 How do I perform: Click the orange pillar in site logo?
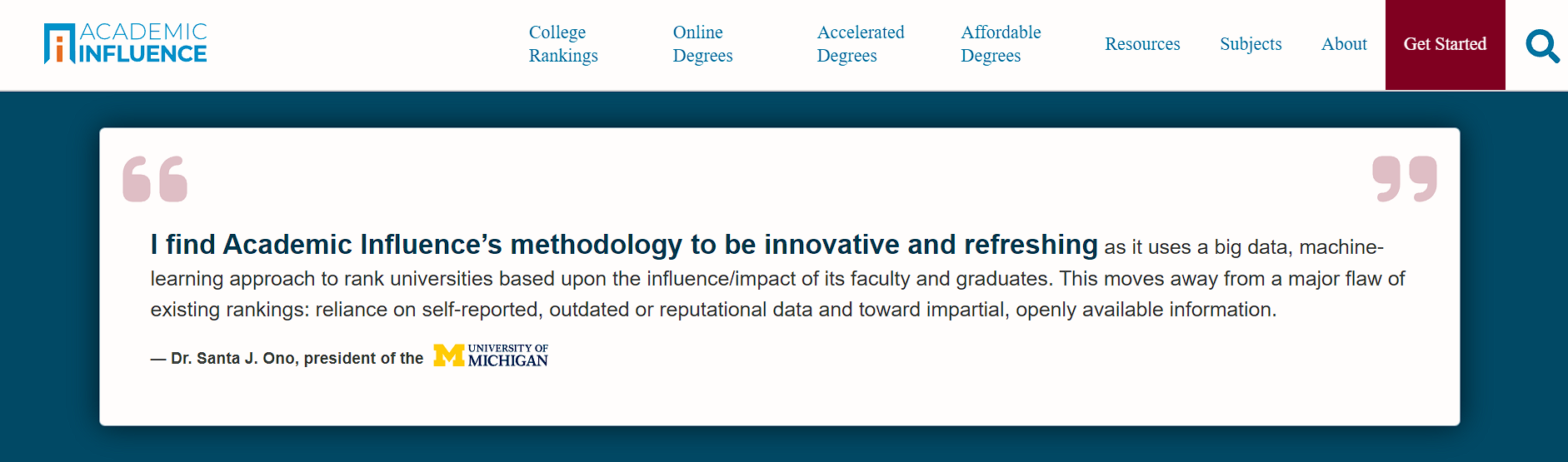pyautogui.click(x=59, y=48)
